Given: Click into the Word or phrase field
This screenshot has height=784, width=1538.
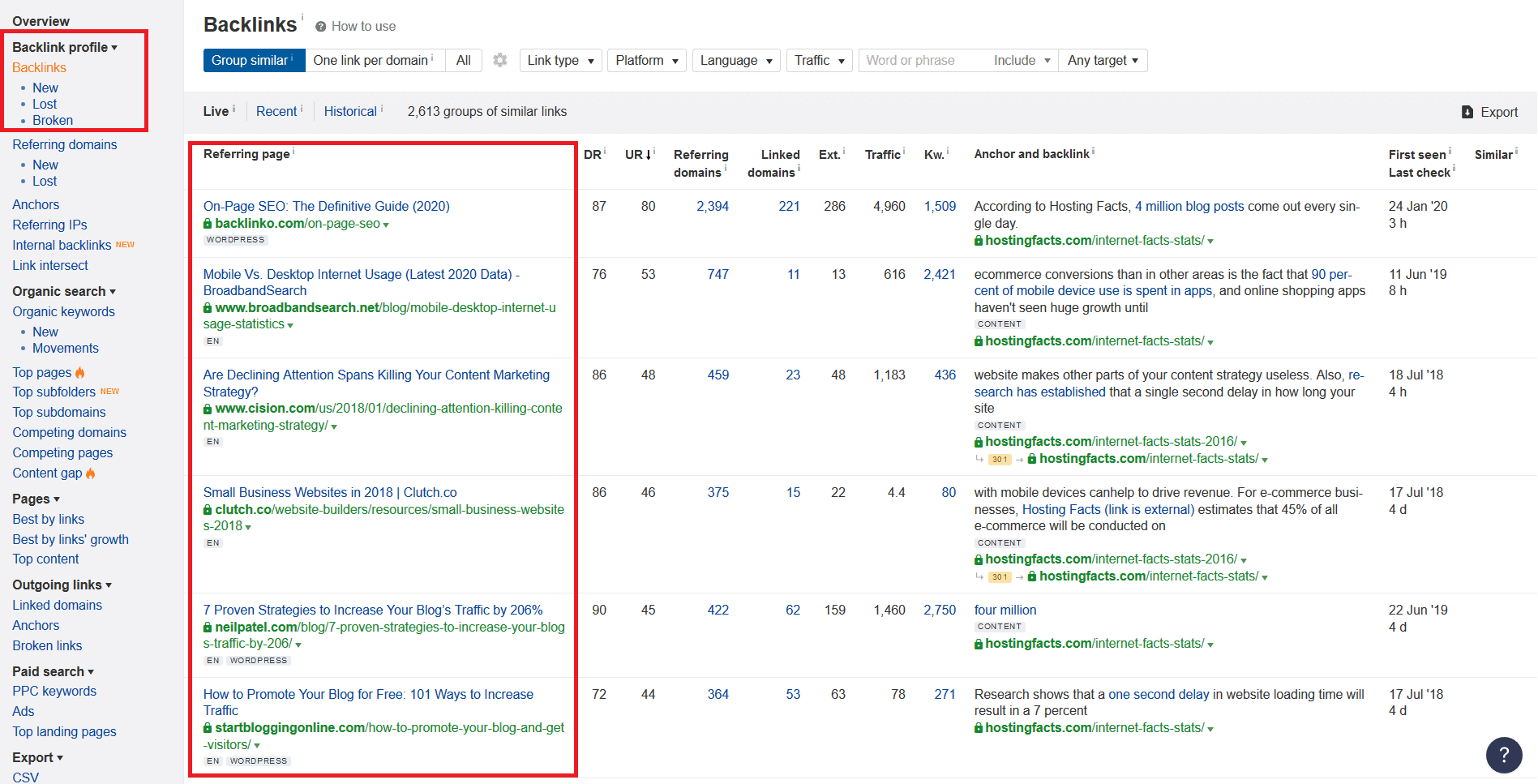Looking at the screenshot, I should pyautogui.click(x=923, y=60).
